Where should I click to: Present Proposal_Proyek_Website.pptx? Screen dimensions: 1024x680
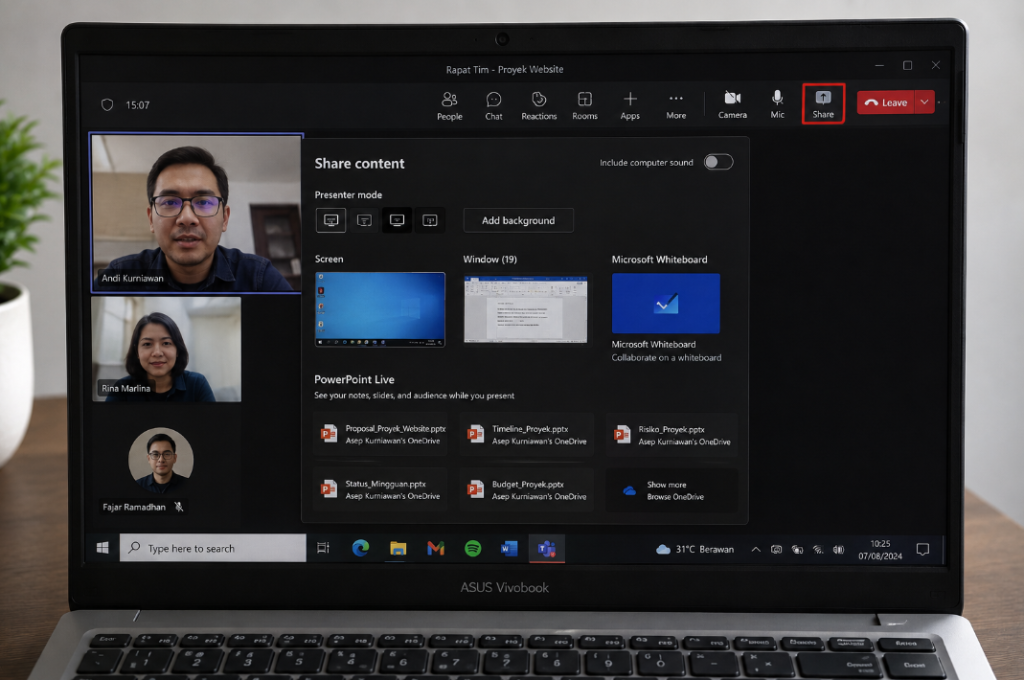381,434
